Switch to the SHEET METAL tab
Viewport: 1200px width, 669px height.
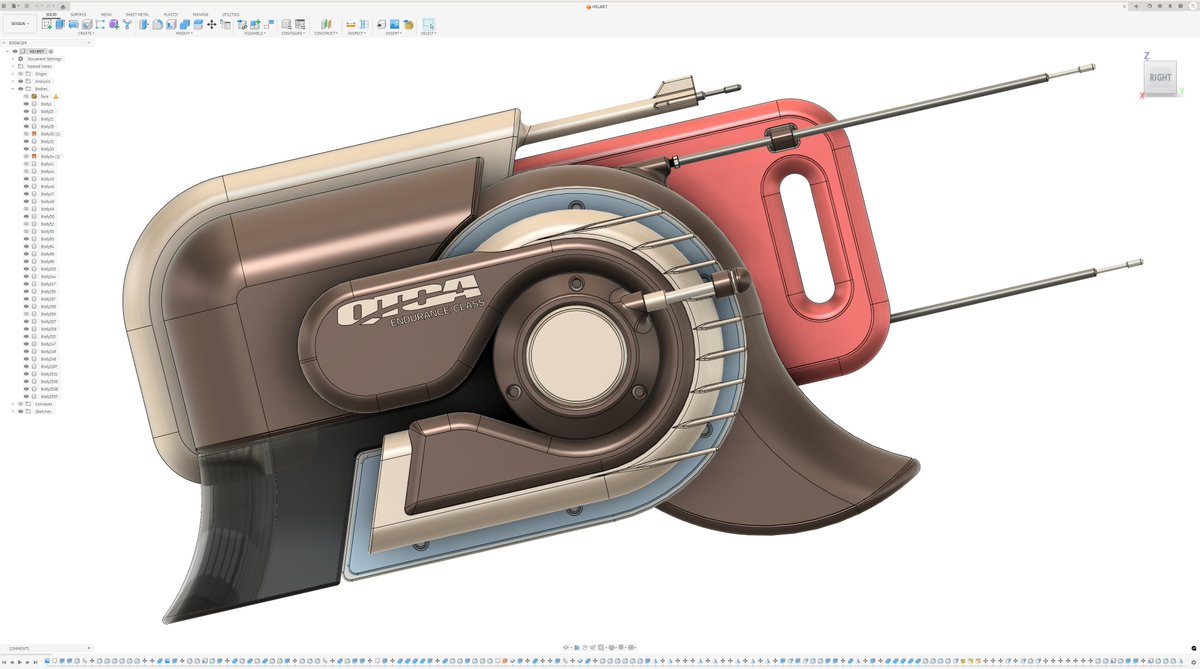tap(137, 14)
